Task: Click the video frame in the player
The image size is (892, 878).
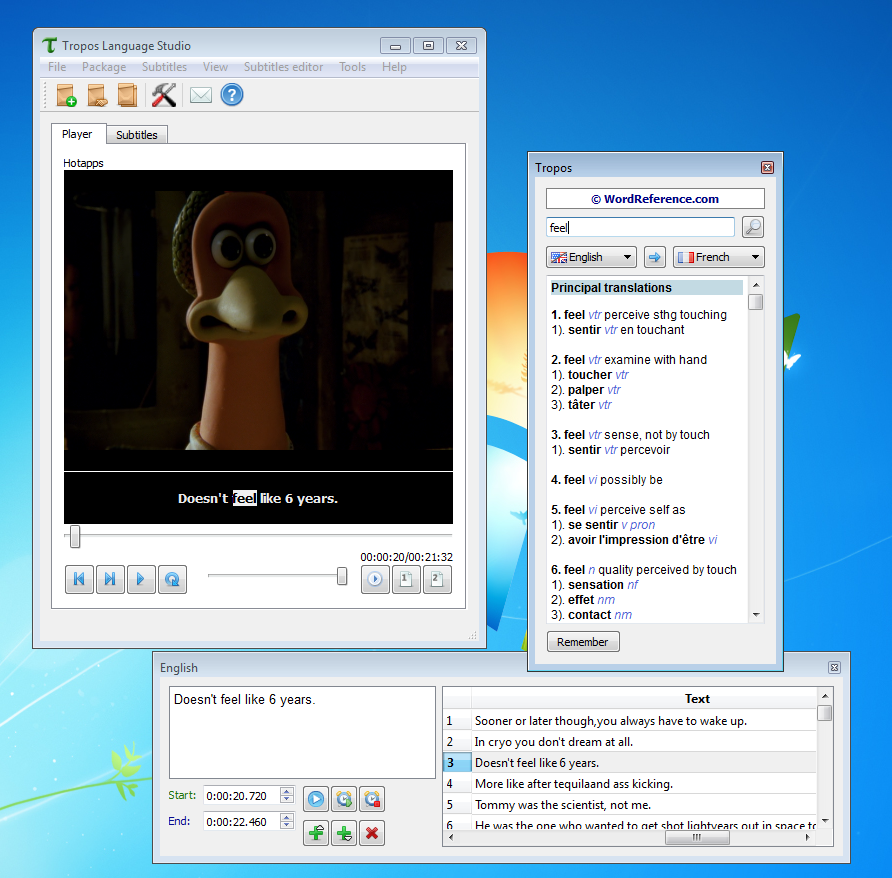Action: 258,320
